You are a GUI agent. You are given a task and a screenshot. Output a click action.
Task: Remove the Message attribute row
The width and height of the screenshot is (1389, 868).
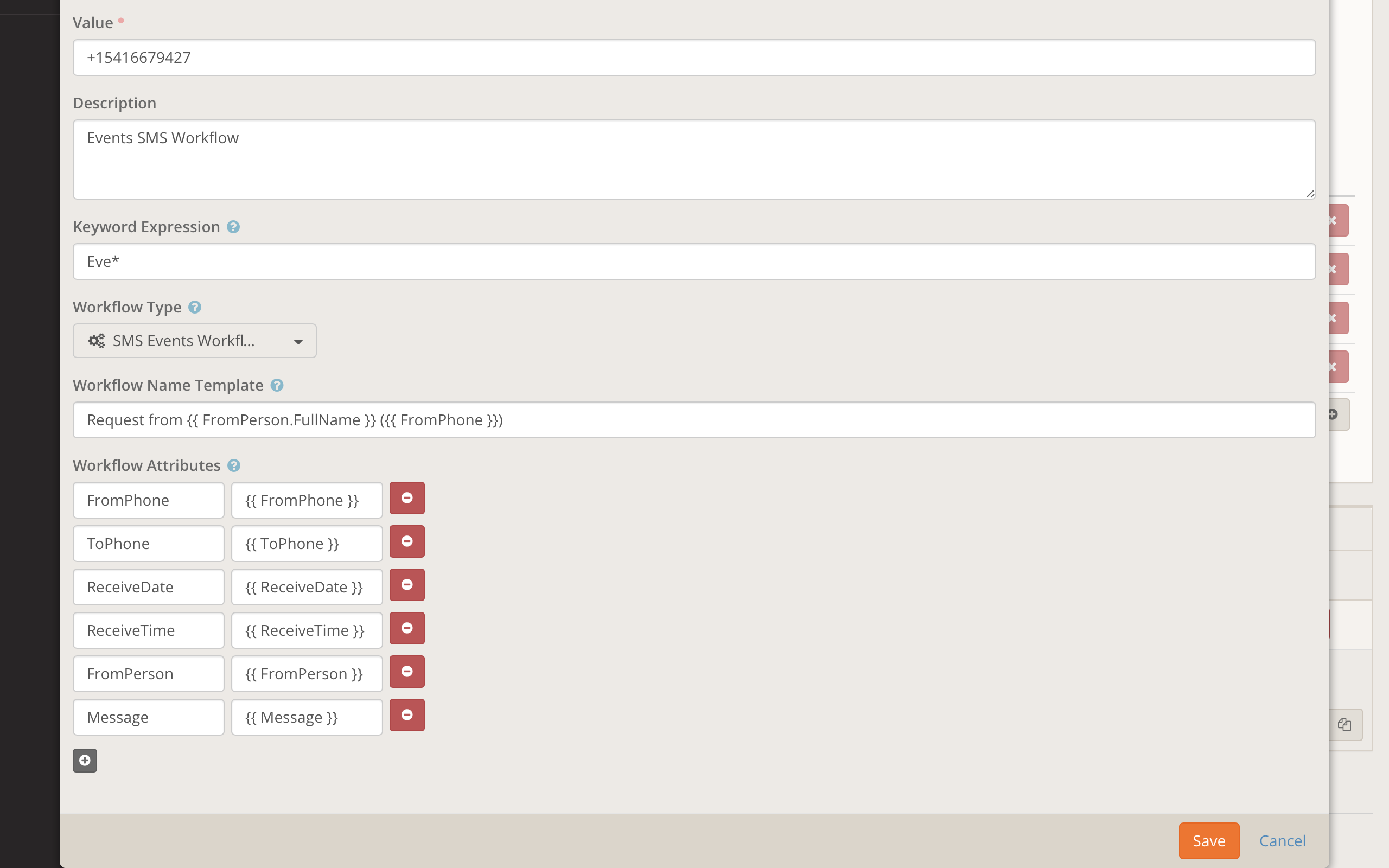[407, 714]
